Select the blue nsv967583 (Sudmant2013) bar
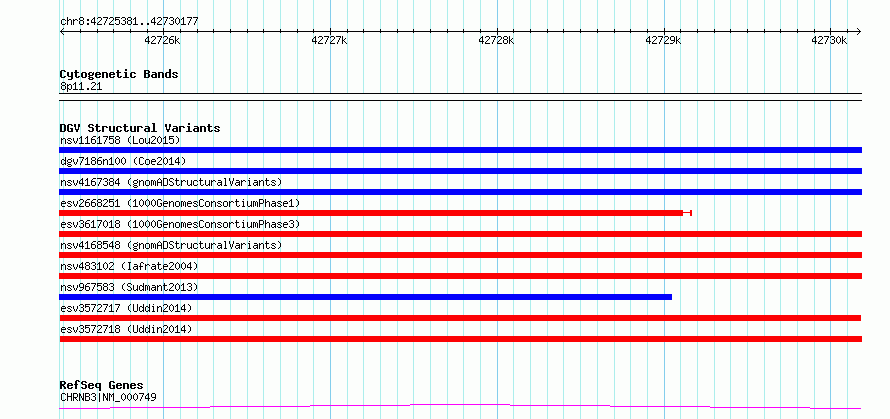 pos(366,297)
